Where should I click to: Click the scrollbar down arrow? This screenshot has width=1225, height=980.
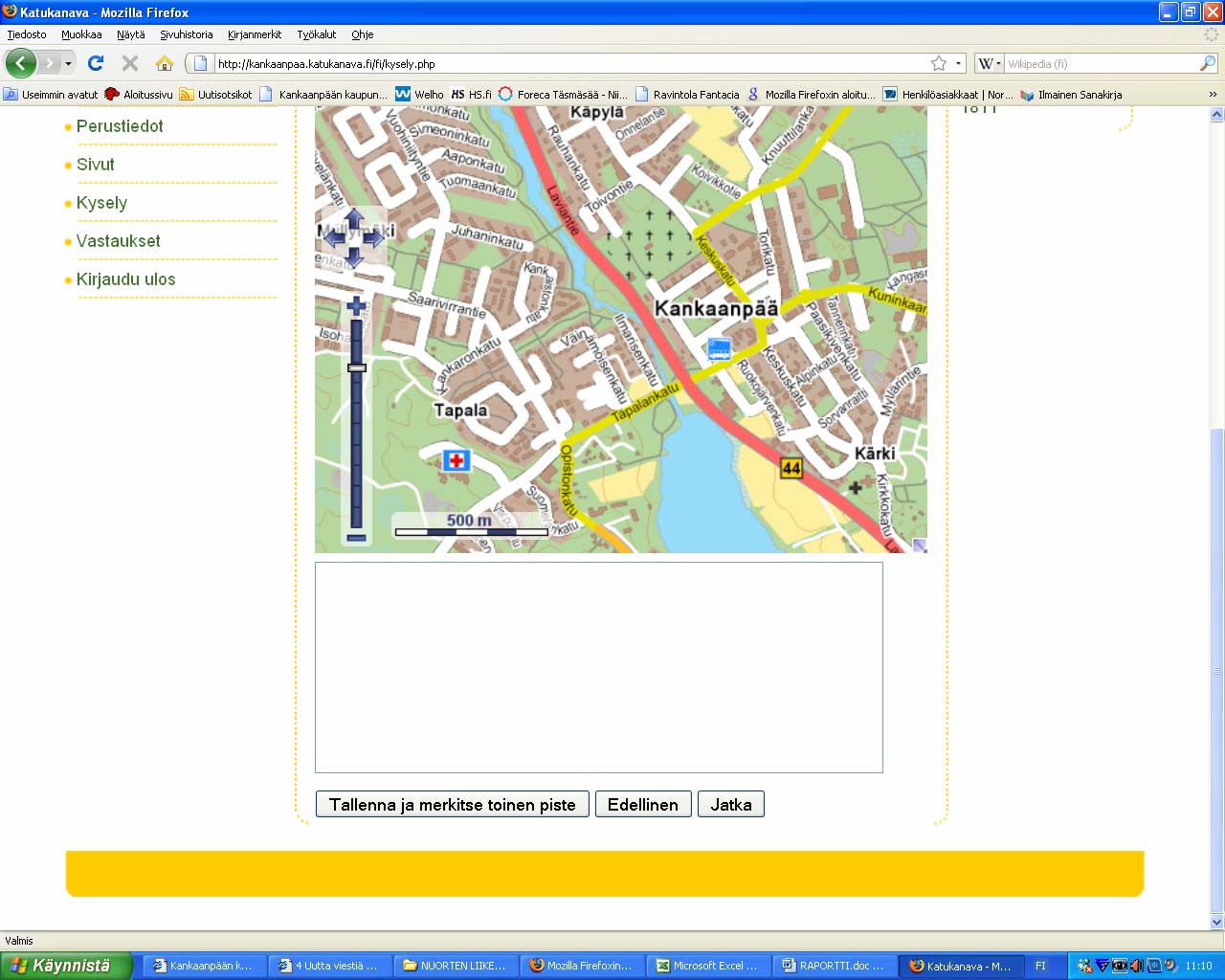(1216, 923)
